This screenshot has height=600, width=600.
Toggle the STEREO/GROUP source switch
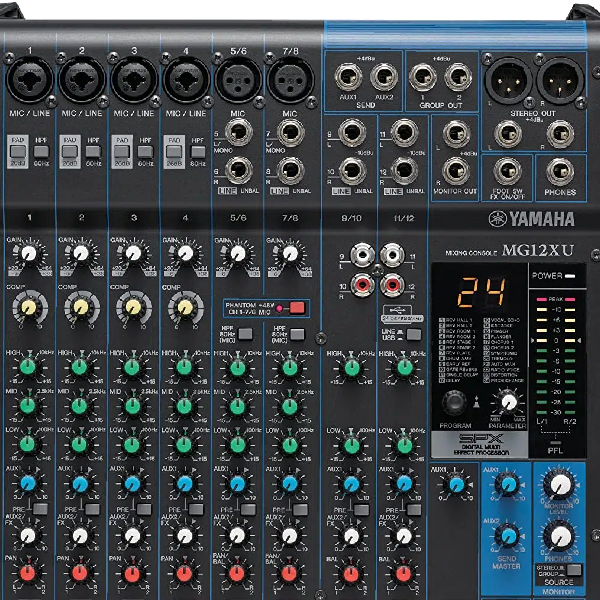(574, 570)
